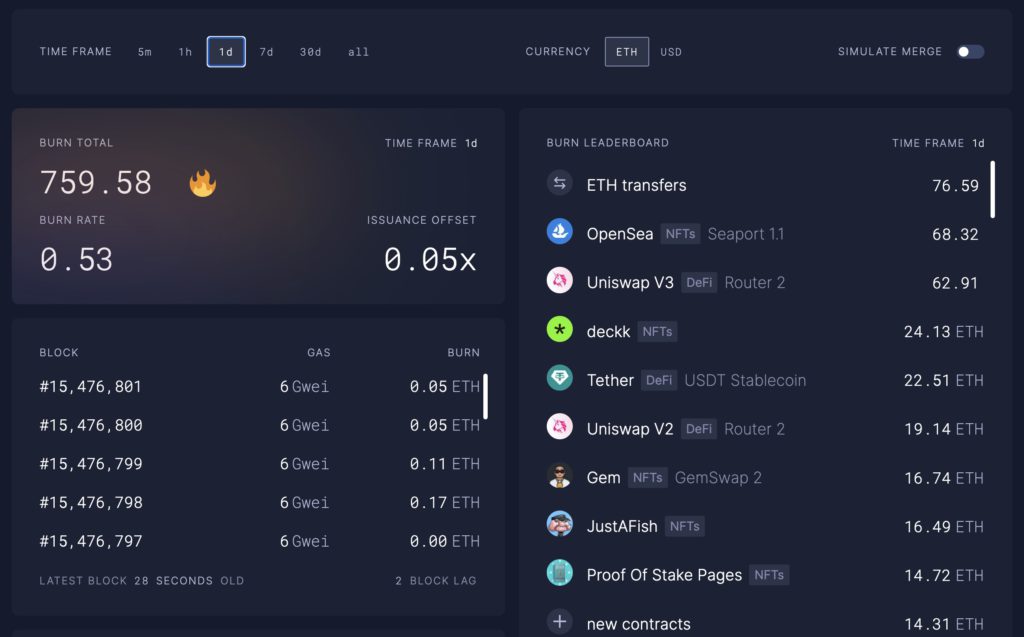Click the Uniswap V2 unicorn icon
Image resolution: width=1024 pixels, height=637 pixels.
click(560, 427)
